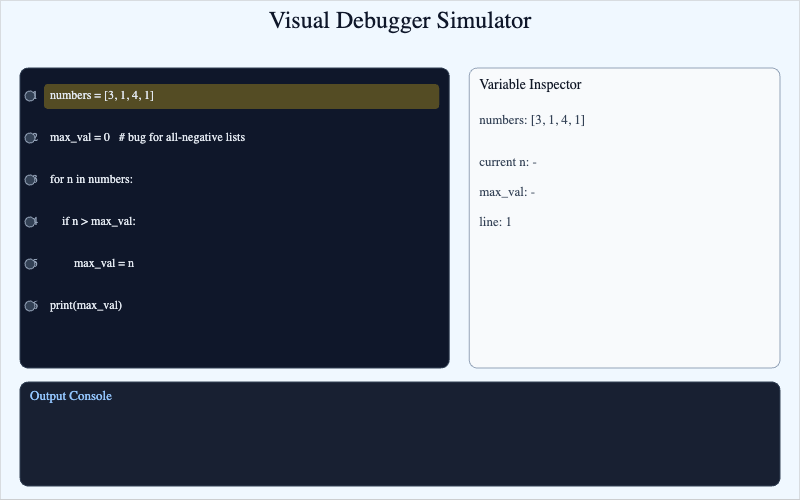The width and height of the screenshot is (800, 500).
Task: Click the 'line: 1' inspector entry
Action: 496,222
